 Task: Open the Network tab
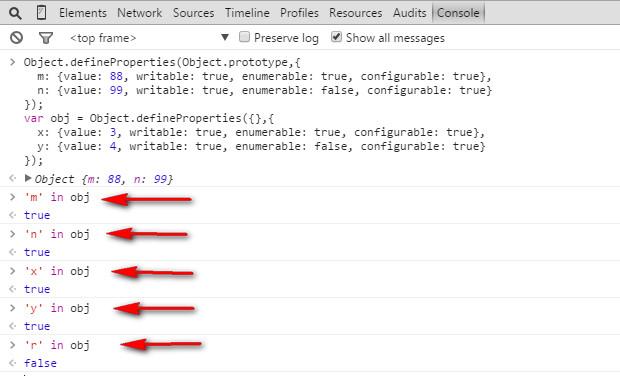140,13
